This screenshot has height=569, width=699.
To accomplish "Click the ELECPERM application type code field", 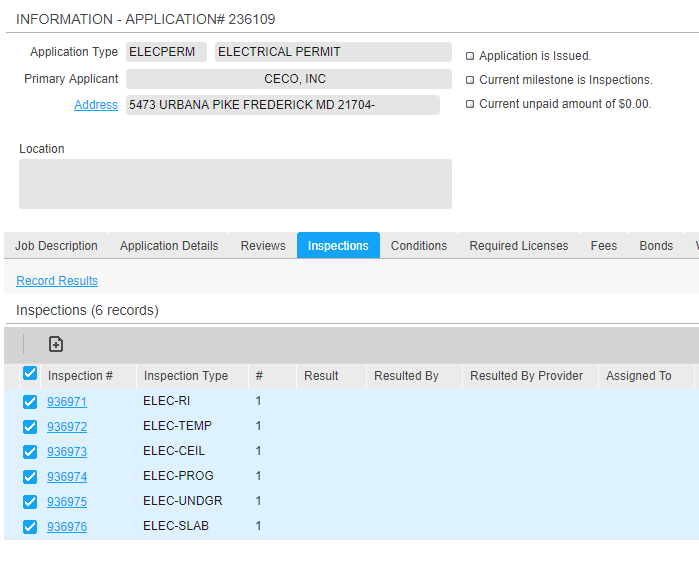I will [166, 52].
